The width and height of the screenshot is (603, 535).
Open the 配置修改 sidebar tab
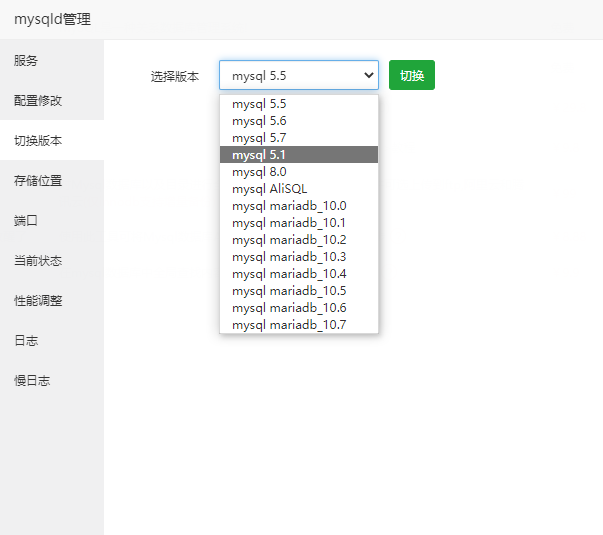click(52, 100)
